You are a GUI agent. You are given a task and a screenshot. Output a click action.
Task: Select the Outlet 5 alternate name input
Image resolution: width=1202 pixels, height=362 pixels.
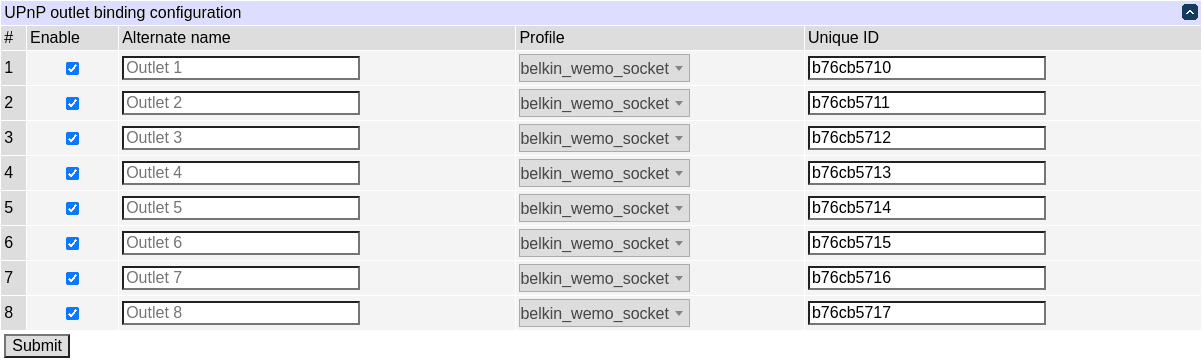tap(241, 208)
